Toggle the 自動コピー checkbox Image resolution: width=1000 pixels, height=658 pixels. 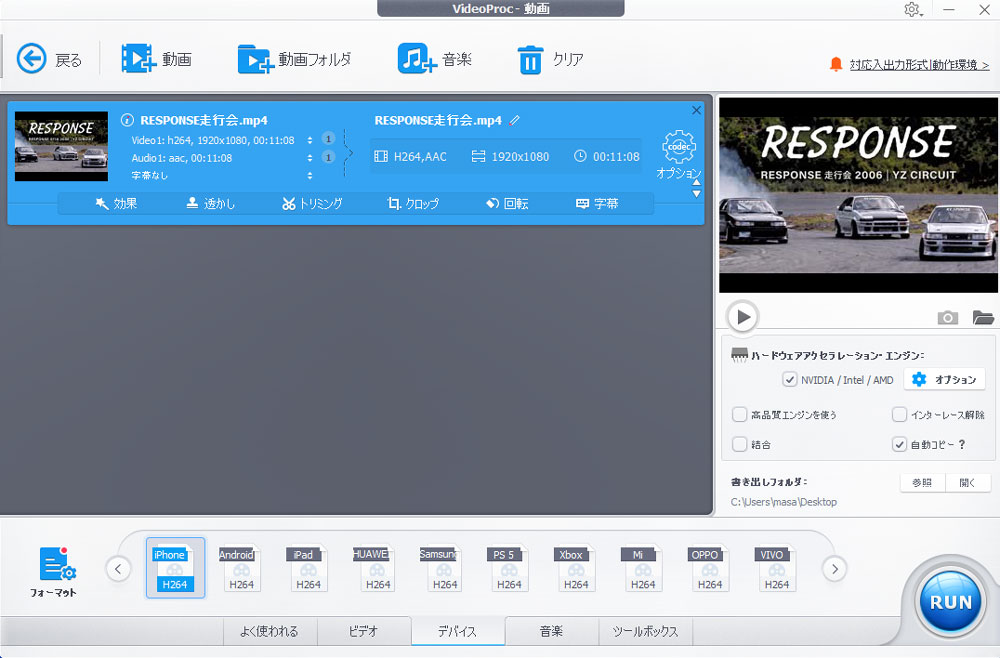pyautogui.click(x=899, y=444)
